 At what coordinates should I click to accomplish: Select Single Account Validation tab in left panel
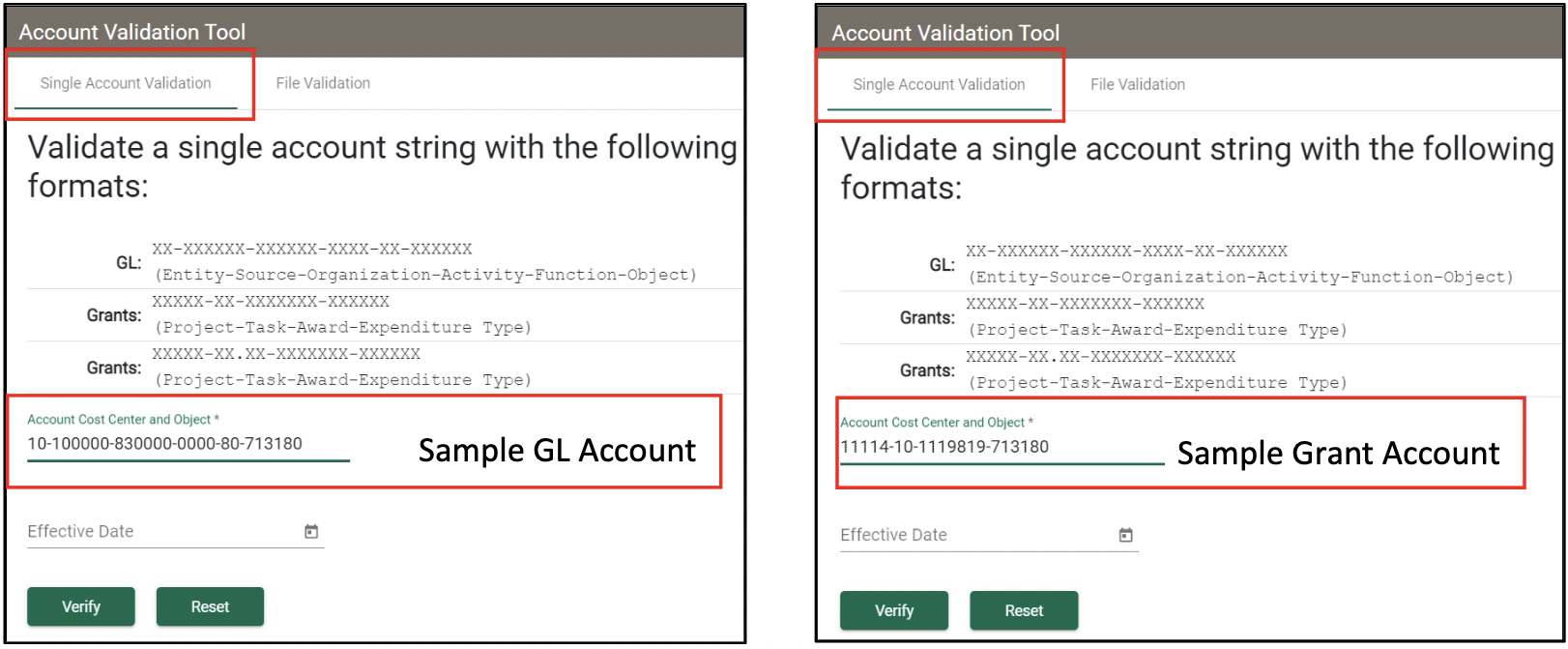(126, 83)
